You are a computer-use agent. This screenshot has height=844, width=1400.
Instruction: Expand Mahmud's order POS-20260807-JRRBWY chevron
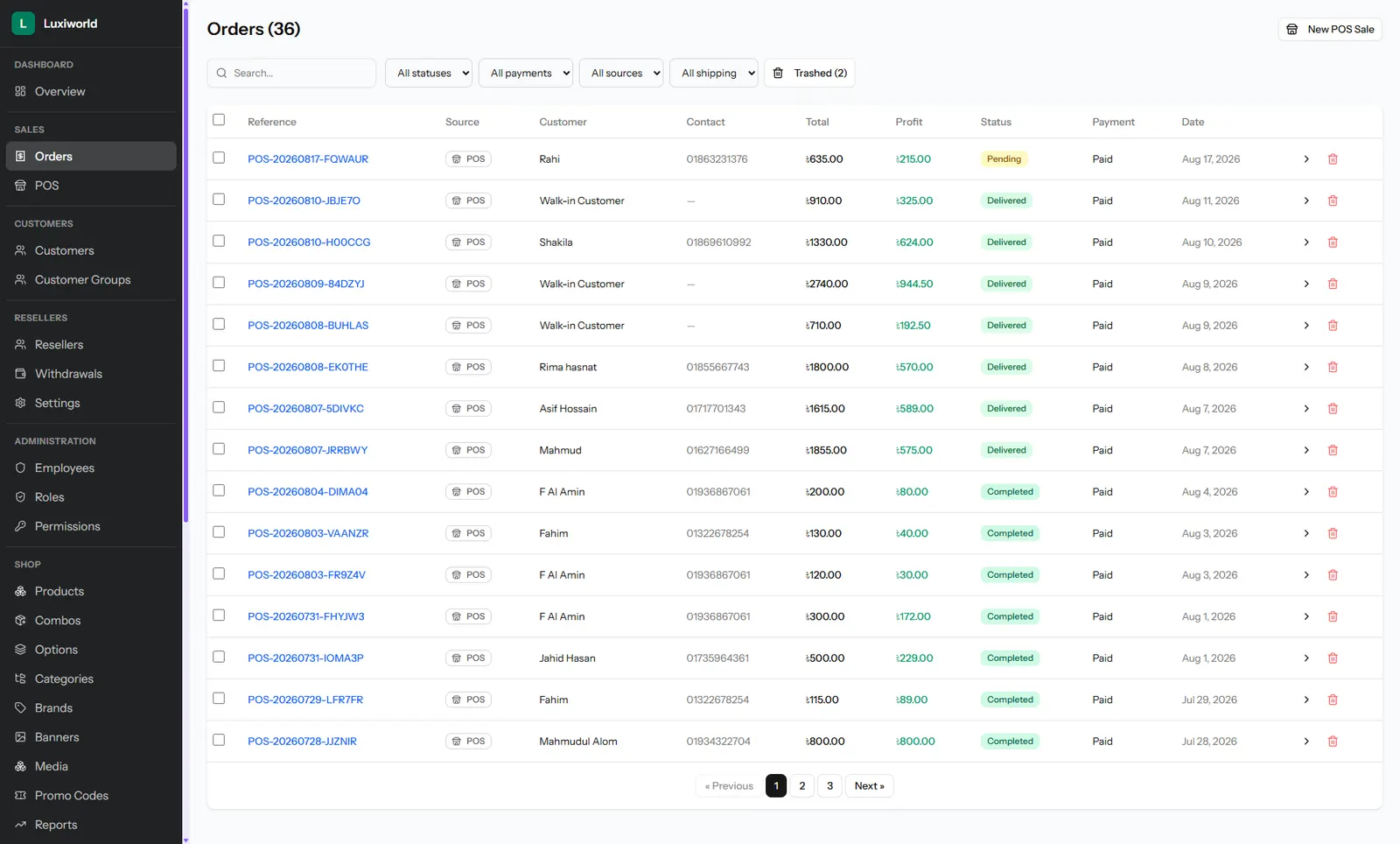click(x=1306, y=450)
